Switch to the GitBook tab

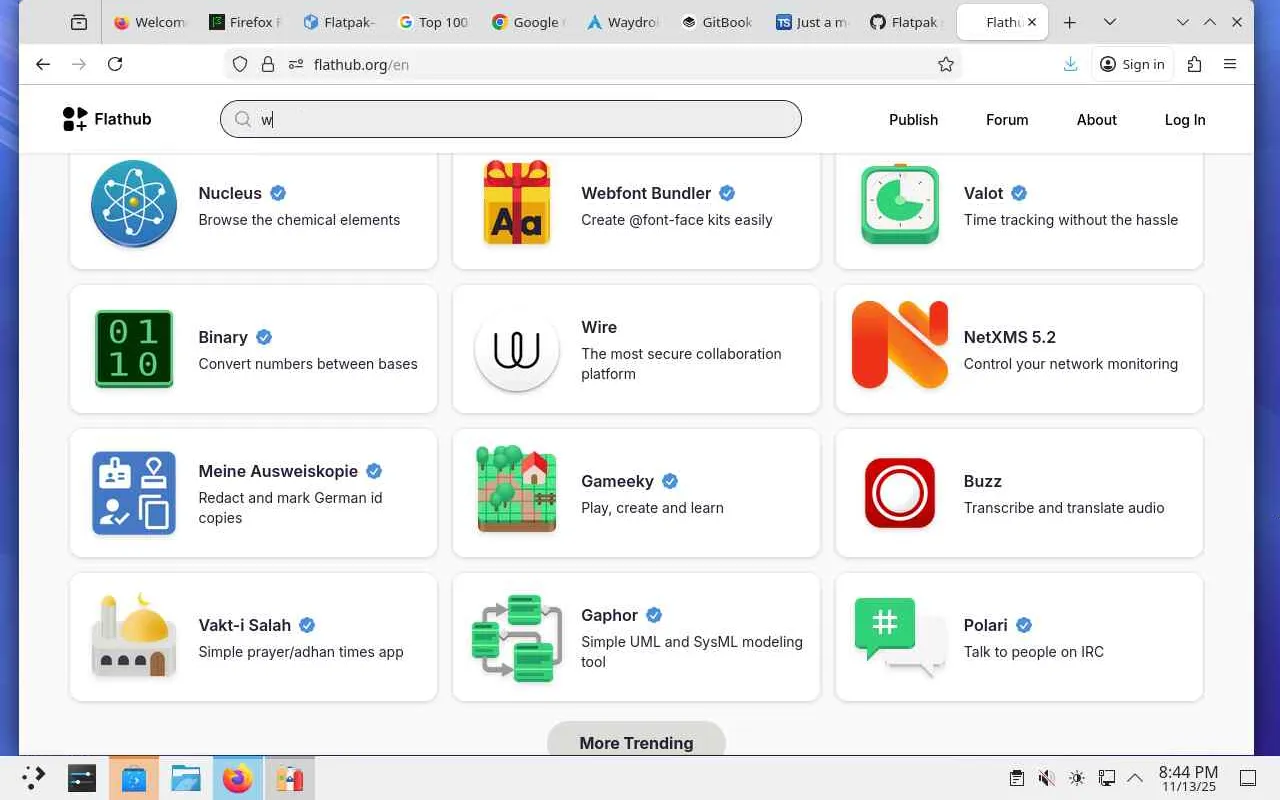pos(717,22)
